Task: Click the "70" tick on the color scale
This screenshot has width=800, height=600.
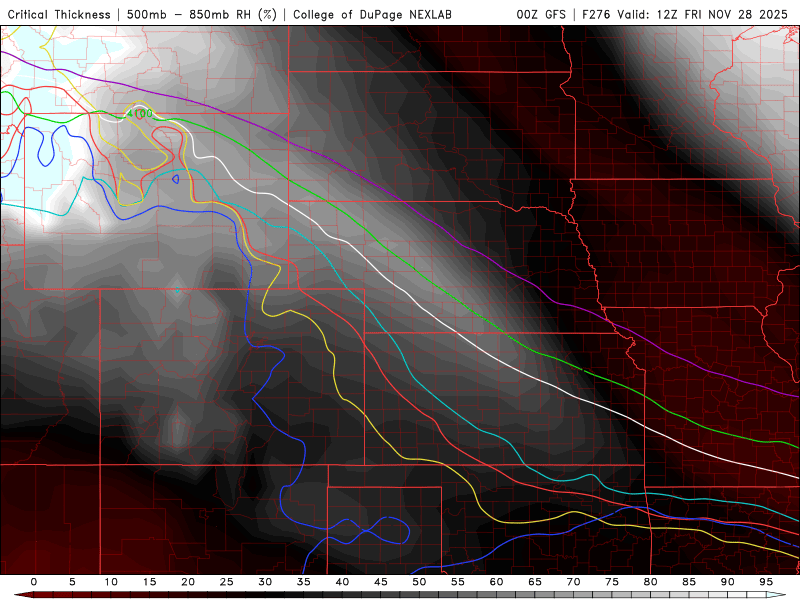Action: (x=573, y=582)
